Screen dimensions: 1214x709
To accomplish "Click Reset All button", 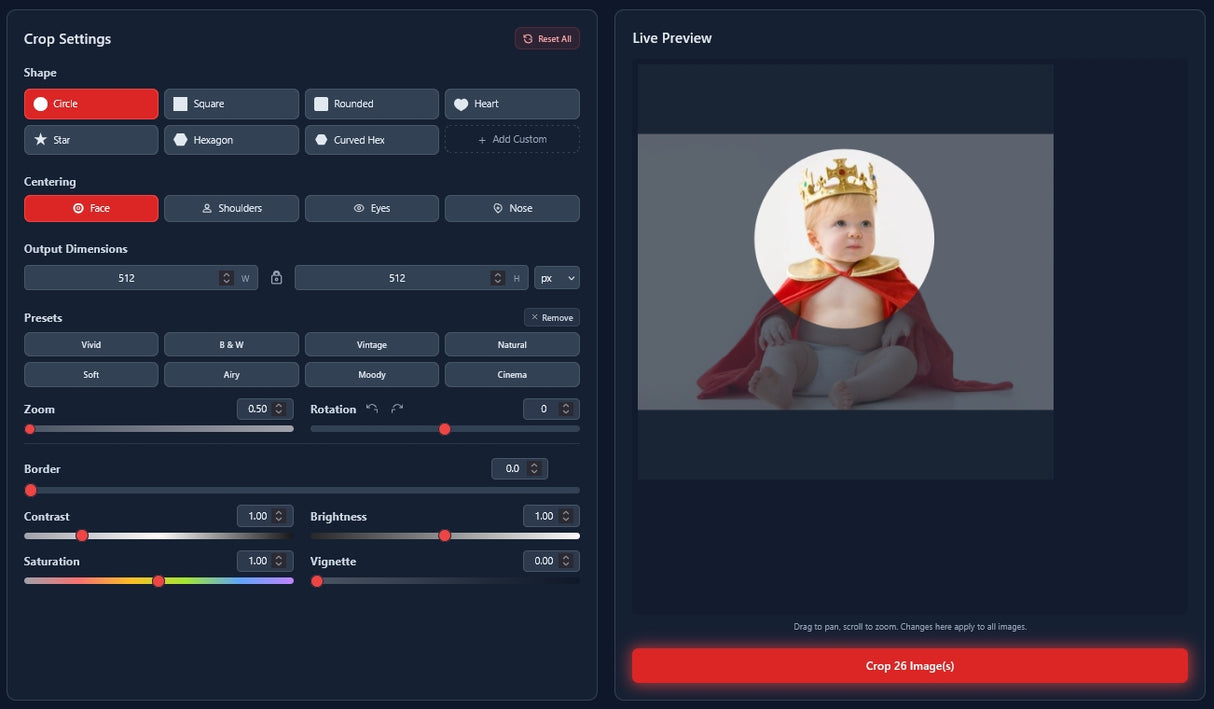I will point(547,39).
